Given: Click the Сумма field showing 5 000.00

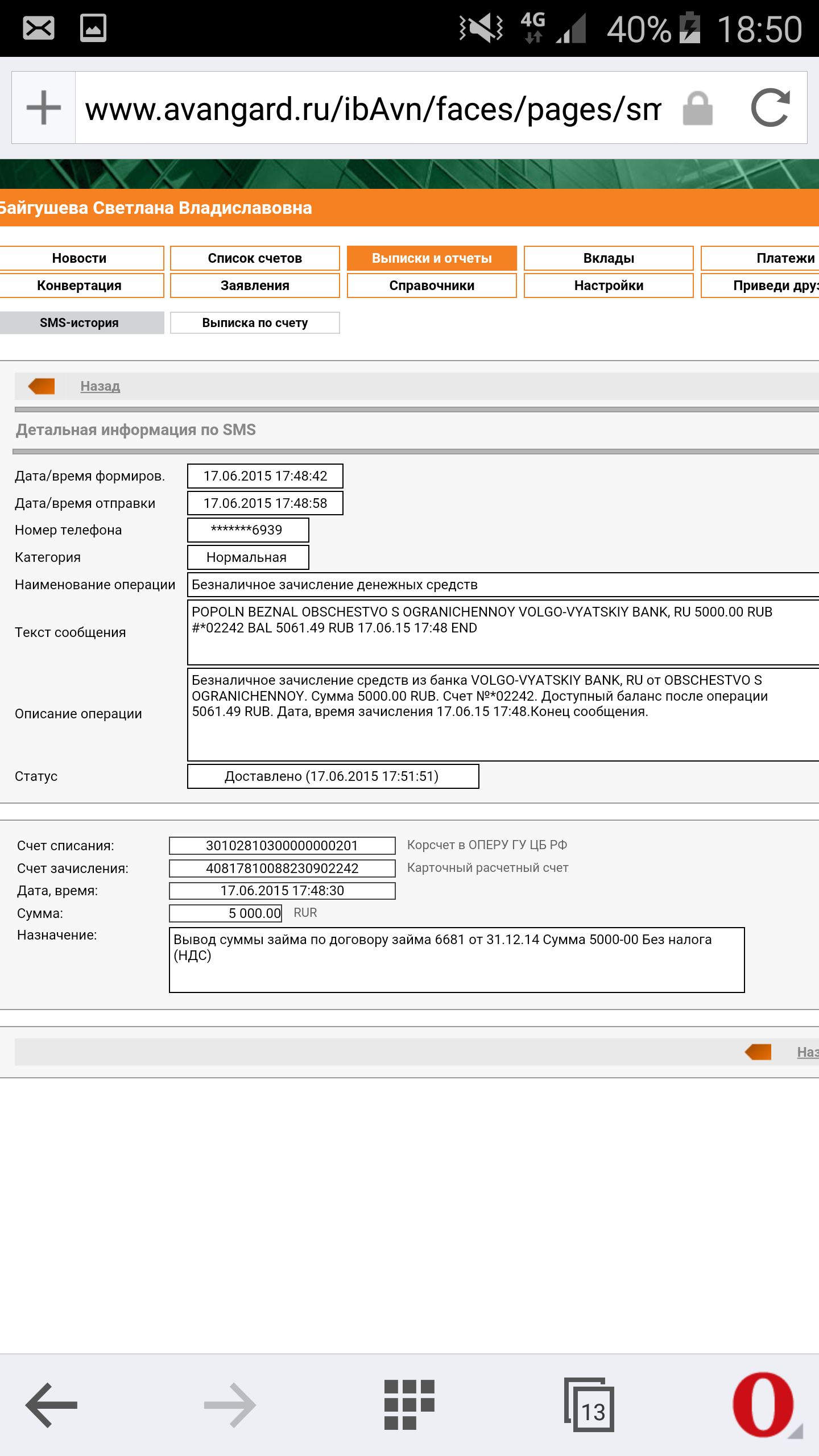Looking at the screenshot, I should [x=226, y=913].
